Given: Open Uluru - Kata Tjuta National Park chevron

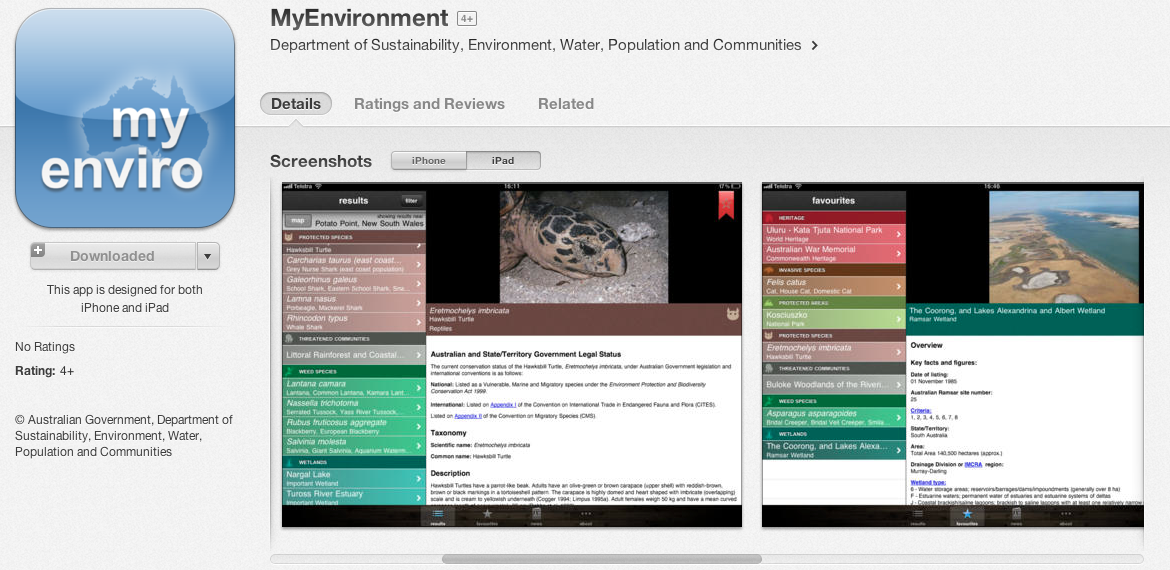Looking at the screenshot, I should click(x=898, y=234).
